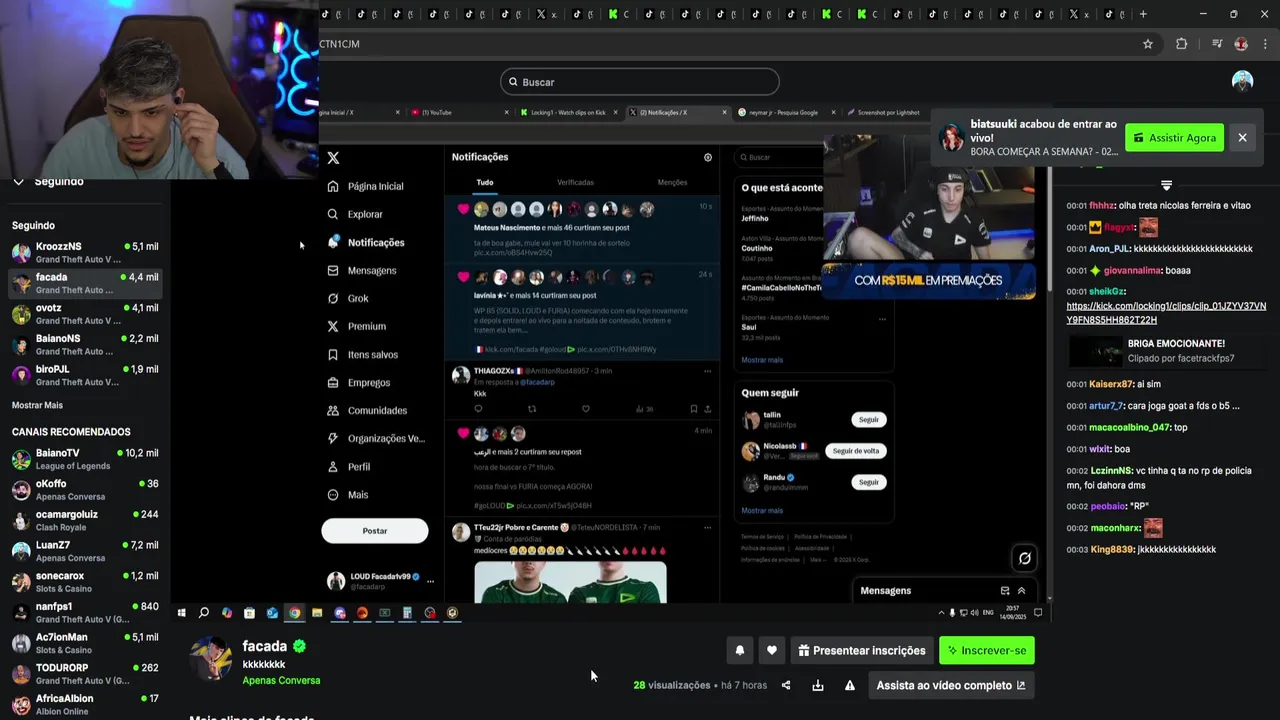Click chat username King8839
The width and height of the screenshot is (1280, 720).
(x=1112, y=549)
